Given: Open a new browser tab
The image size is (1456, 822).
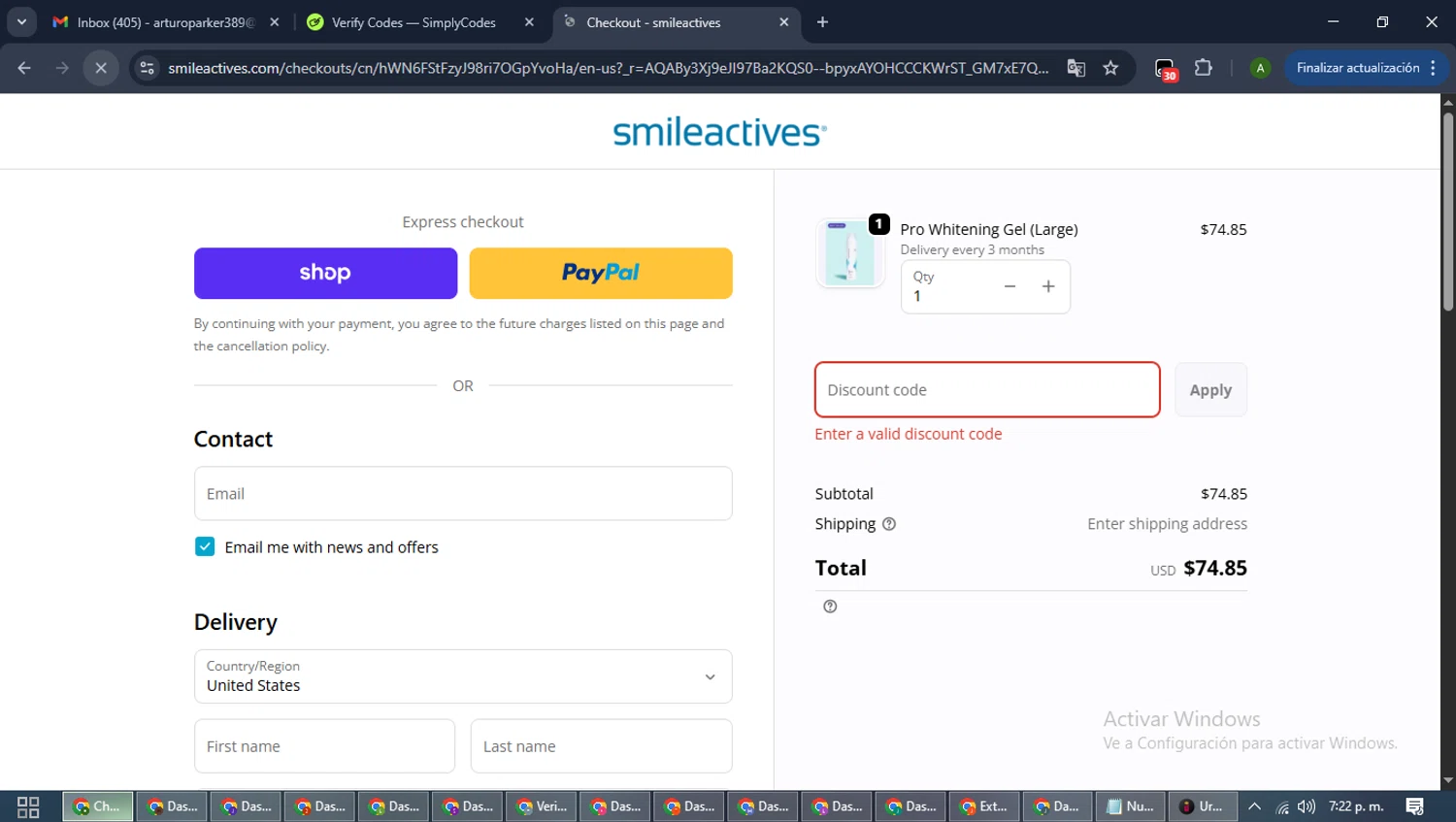Looking at the screenshot, I should pyautogui.click(x=823, y=22).
